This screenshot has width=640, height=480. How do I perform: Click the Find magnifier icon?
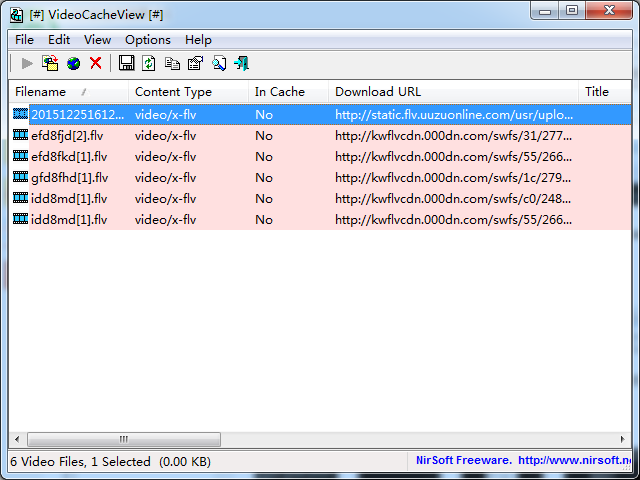point(218,64)
